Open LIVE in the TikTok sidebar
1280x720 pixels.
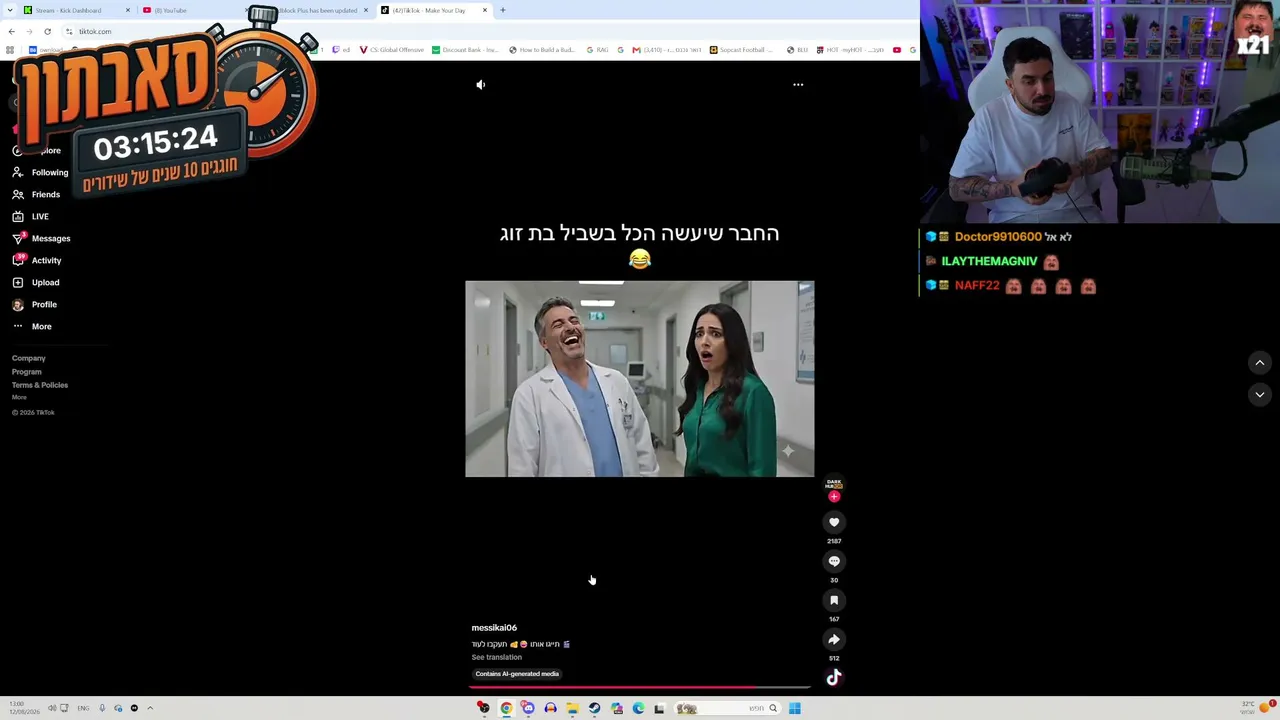coord(40,216)
